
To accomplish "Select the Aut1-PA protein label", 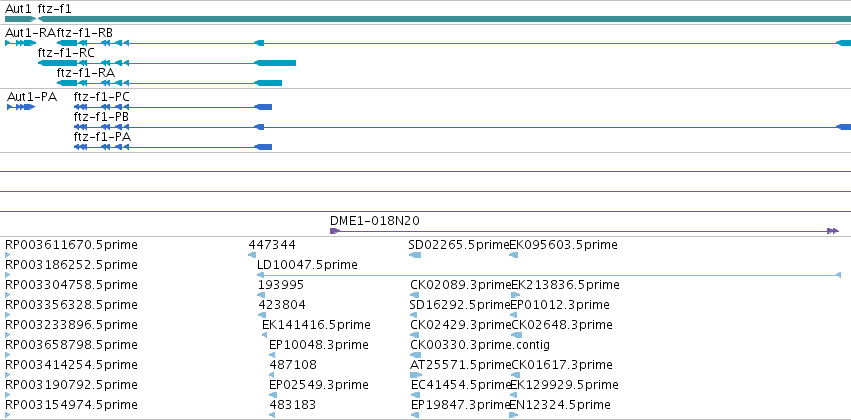I will click(32, 97).
